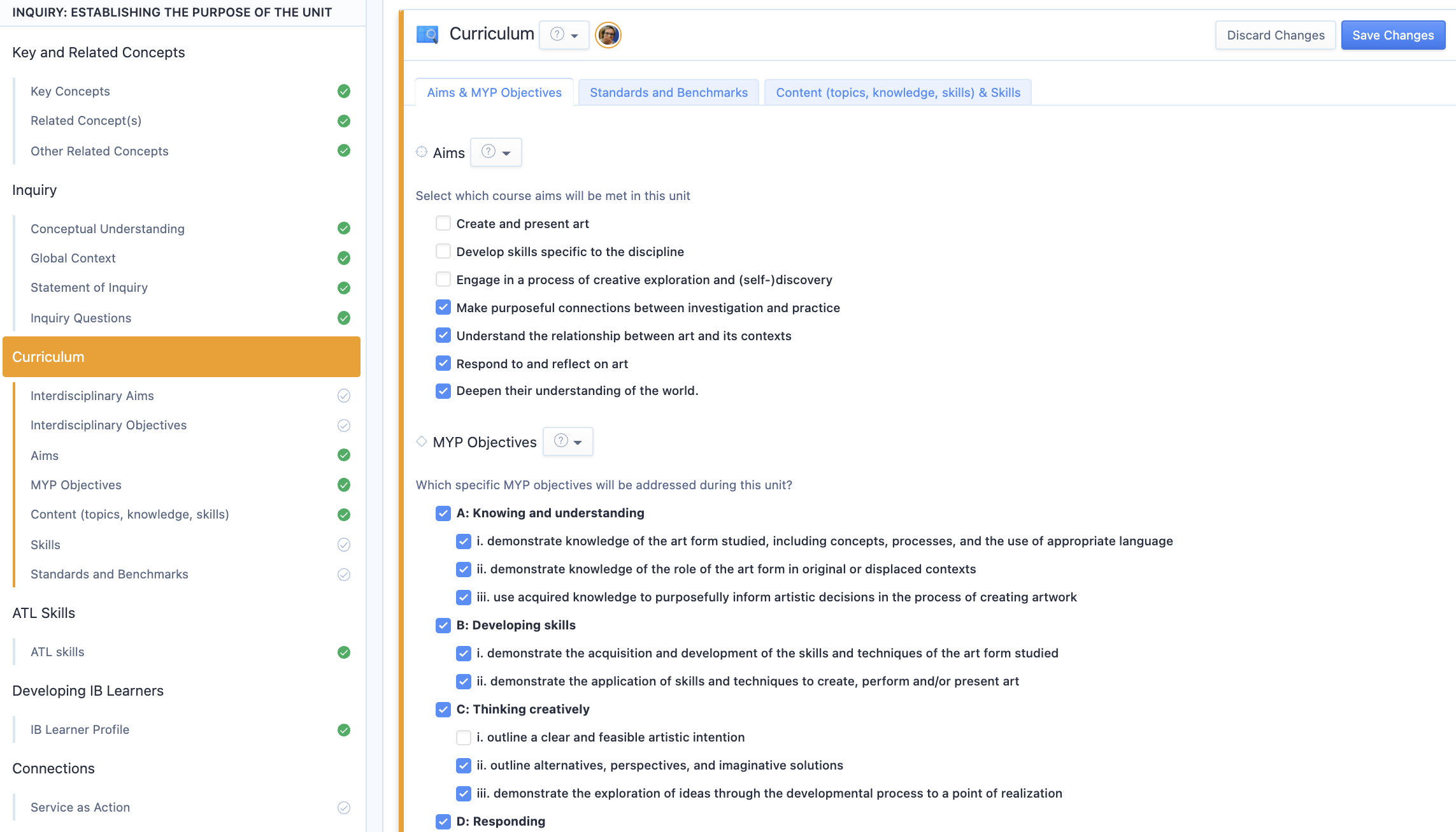Click Discard Changes
This screenshot has height=832, width=1456.
[1275, 35]
